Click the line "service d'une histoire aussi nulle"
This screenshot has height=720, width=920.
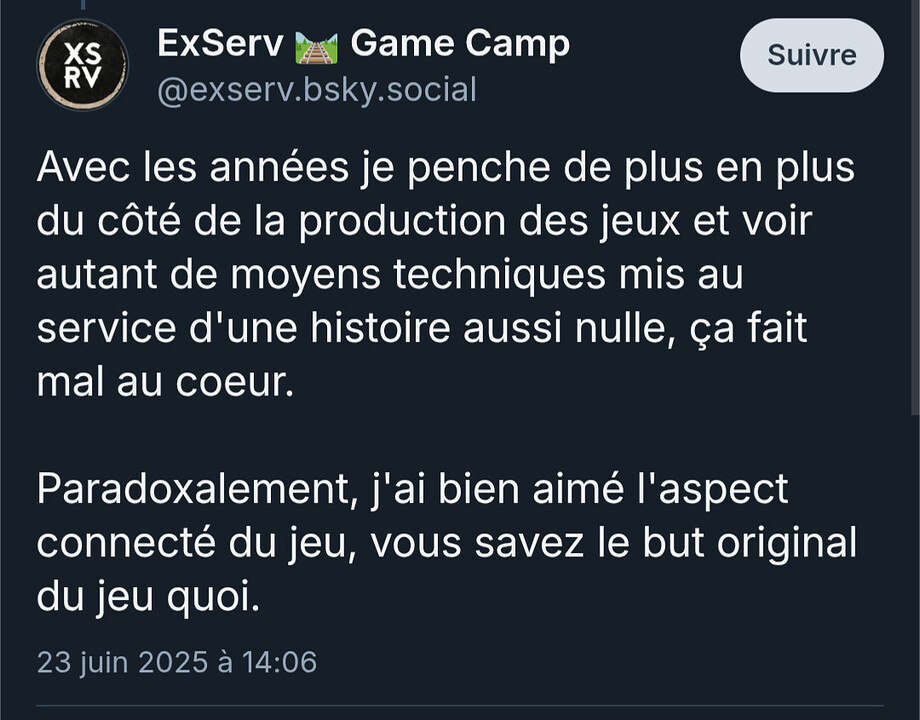click(422, 329)
